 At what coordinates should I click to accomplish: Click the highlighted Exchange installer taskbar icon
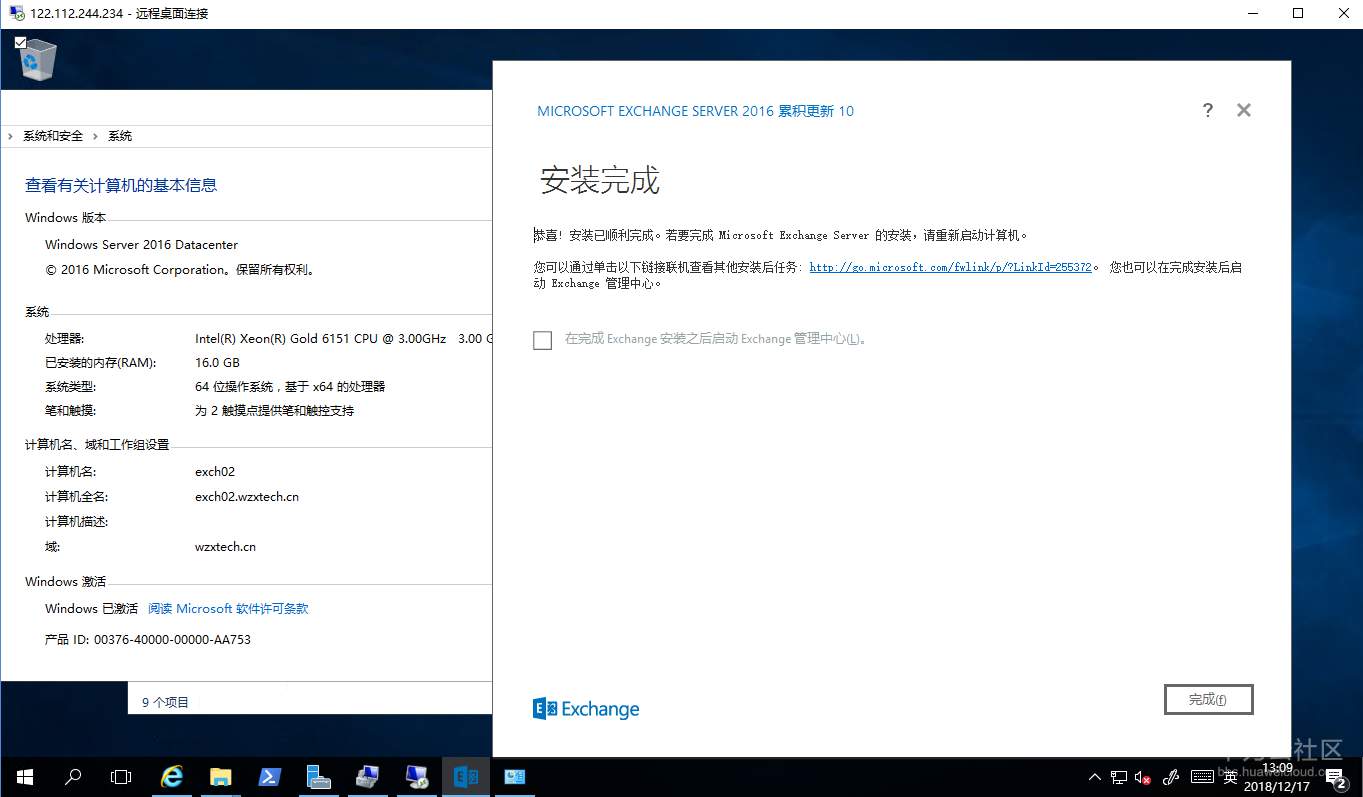[465, 776]
